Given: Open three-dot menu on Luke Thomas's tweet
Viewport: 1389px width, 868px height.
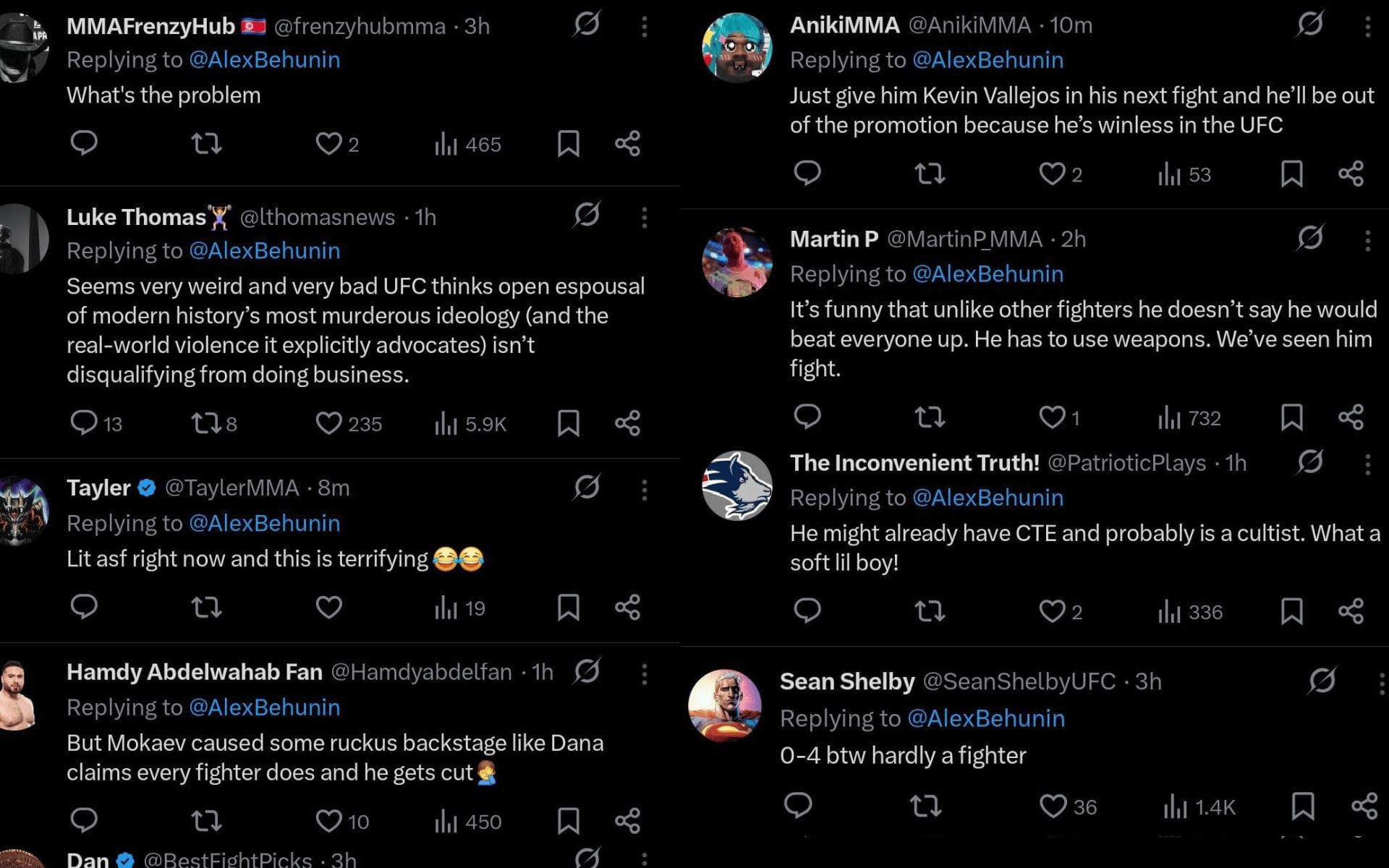Looking at the screenshot, I should 644,217.
